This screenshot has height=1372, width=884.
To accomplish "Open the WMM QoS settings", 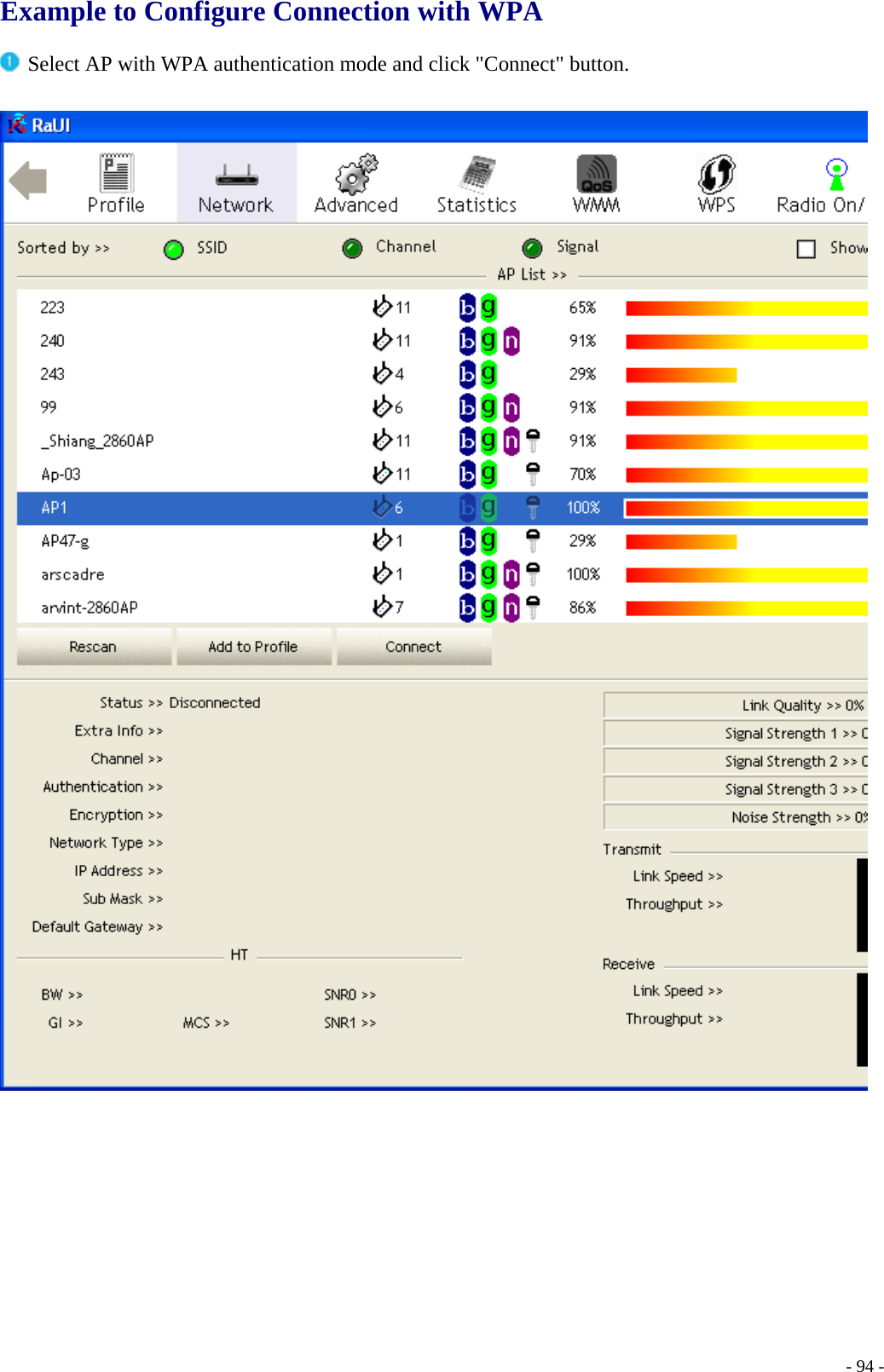I will (597, 183).
